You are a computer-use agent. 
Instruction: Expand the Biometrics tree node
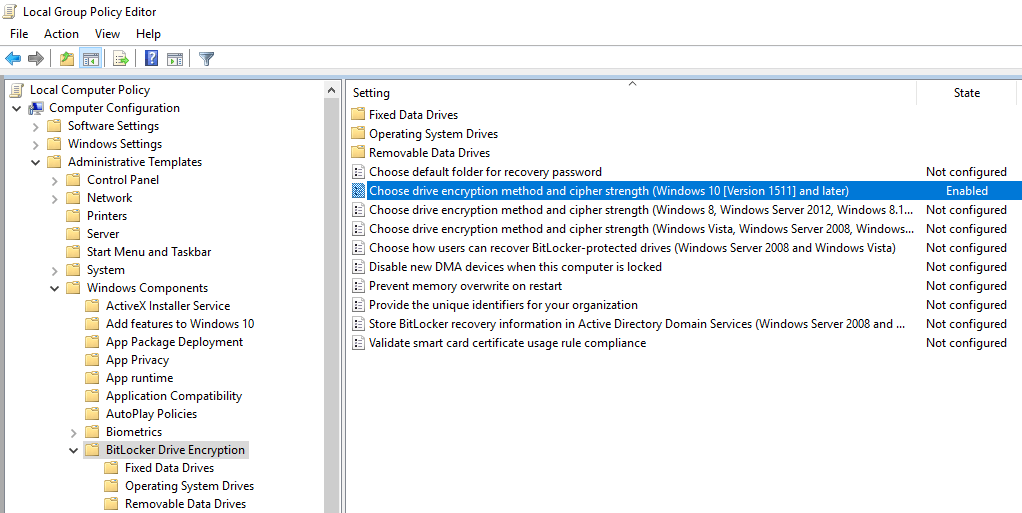pos(74,432)
